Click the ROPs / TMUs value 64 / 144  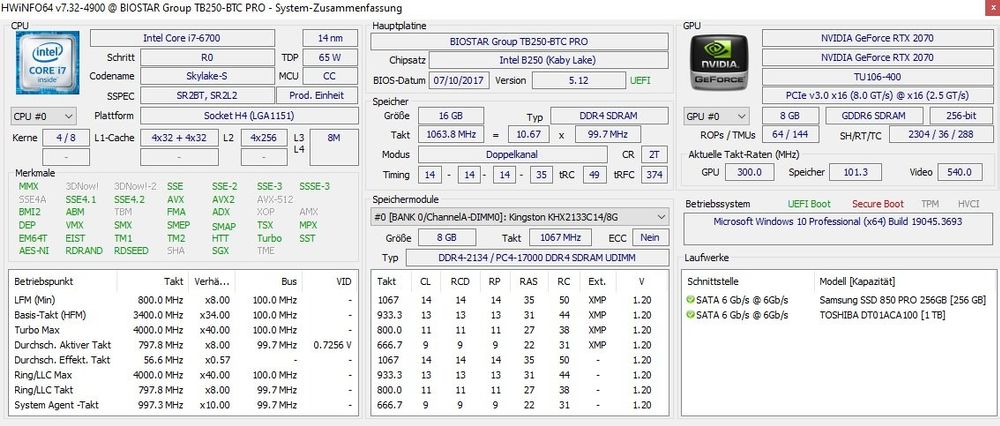tap(791, 135)
